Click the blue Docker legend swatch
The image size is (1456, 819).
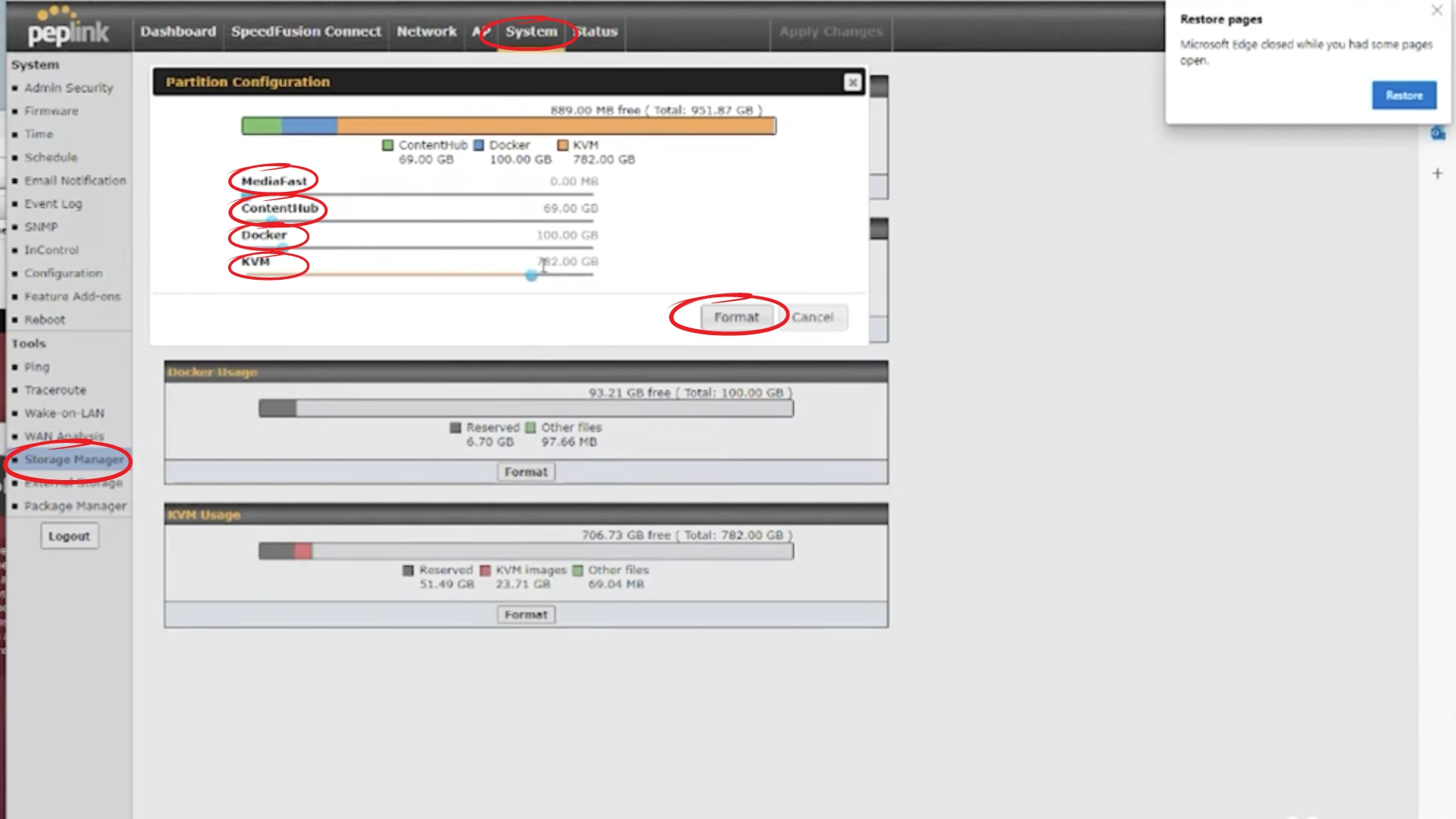[478, 145]
